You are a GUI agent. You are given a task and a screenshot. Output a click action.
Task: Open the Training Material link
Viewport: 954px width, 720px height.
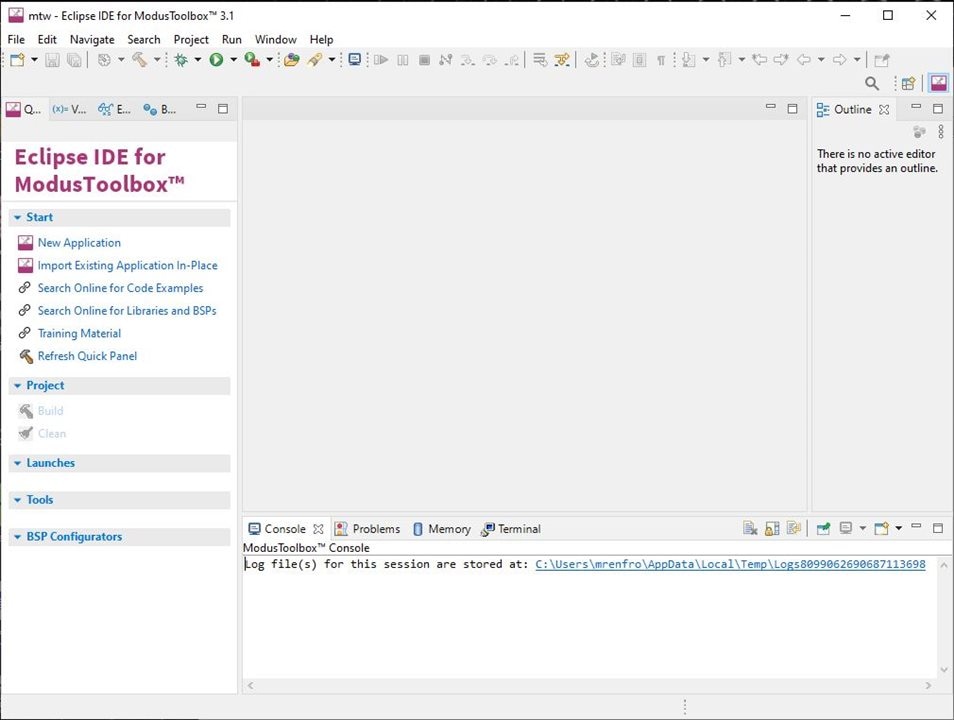[79, 334]
